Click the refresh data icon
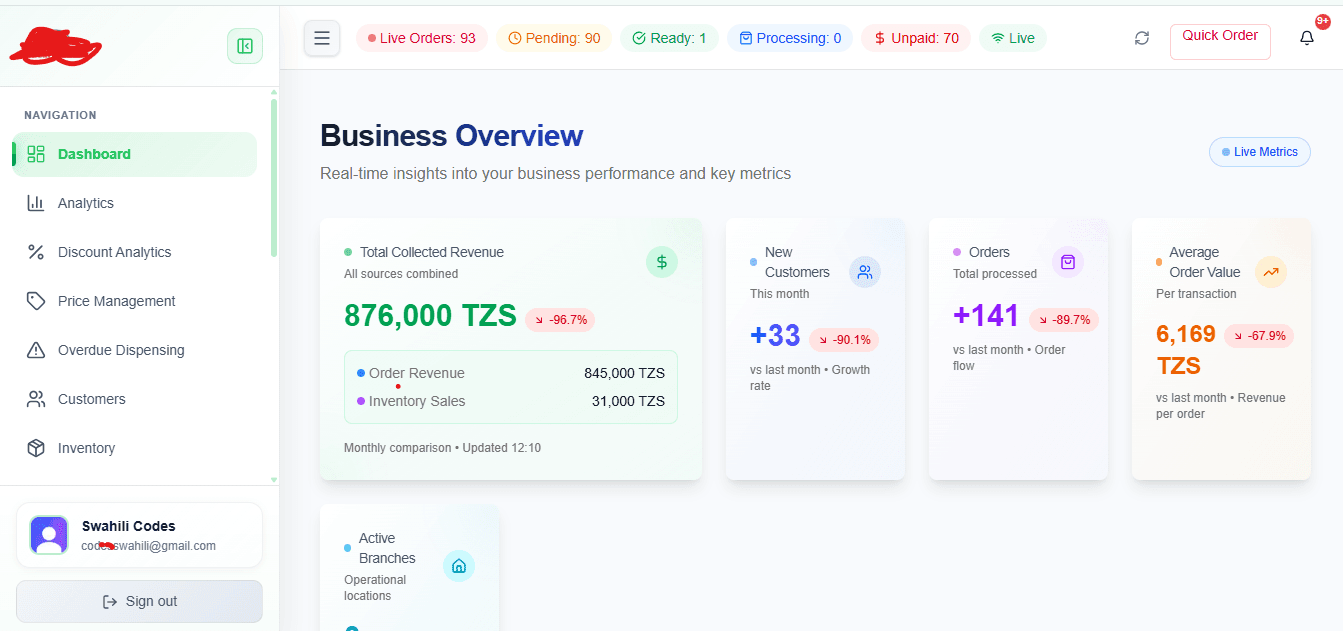 coord(1141,37)
